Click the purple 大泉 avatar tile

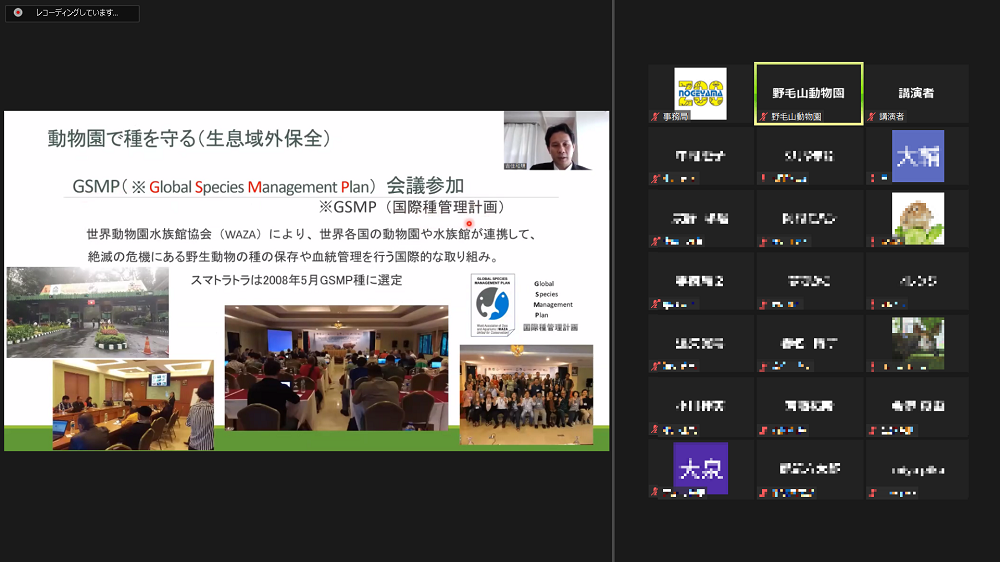pyautogui.click(x=700, y=468)
